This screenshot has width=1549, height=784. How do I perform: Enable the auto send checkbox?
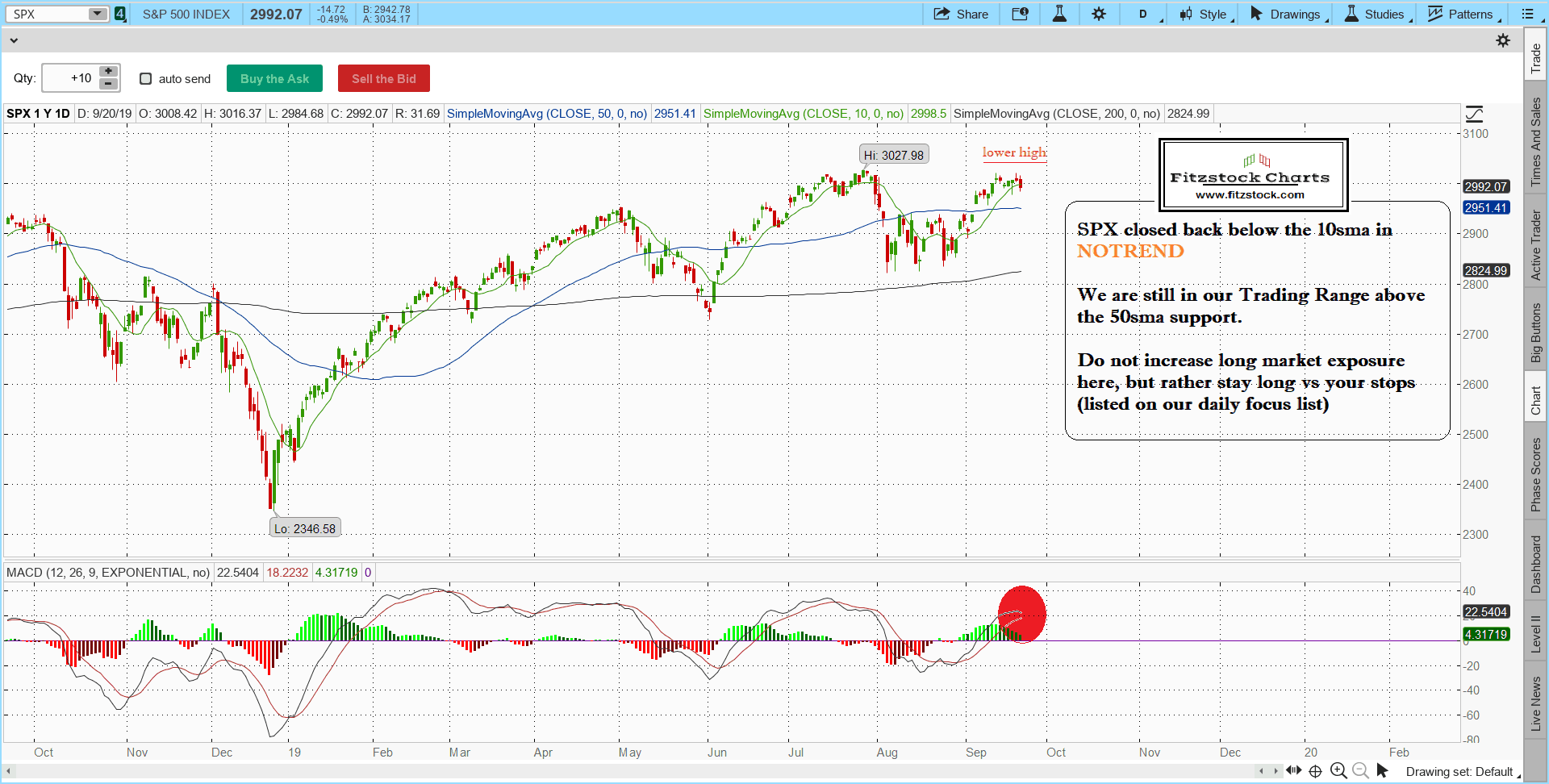click(146, 78)
